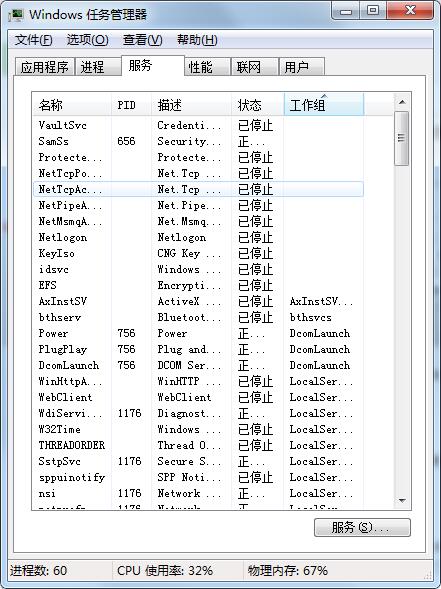Select the SamSs service row
Image resolution: width=441 pixels, height=589 pixels.
[x=198, y=141]
